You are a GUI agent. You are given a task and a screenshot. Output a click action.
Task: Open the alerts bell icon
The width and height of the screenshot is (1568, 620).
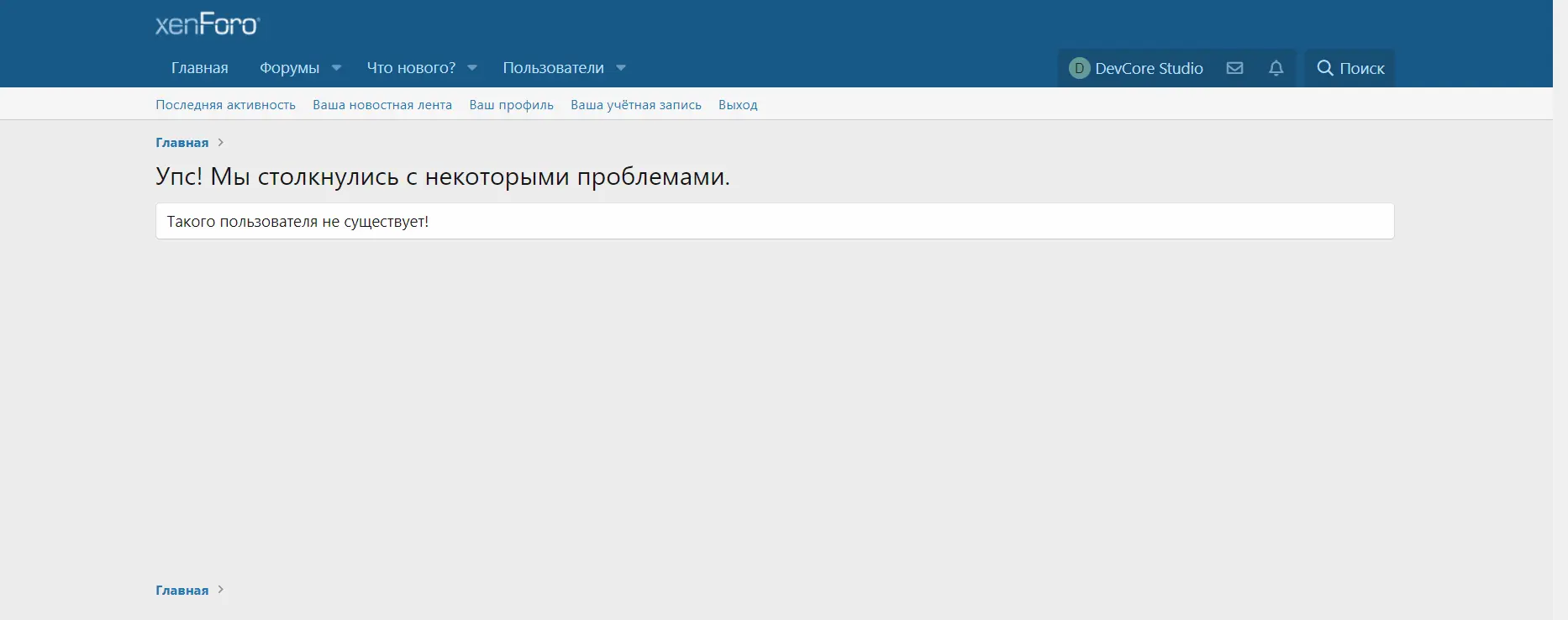coord(1276,68)
